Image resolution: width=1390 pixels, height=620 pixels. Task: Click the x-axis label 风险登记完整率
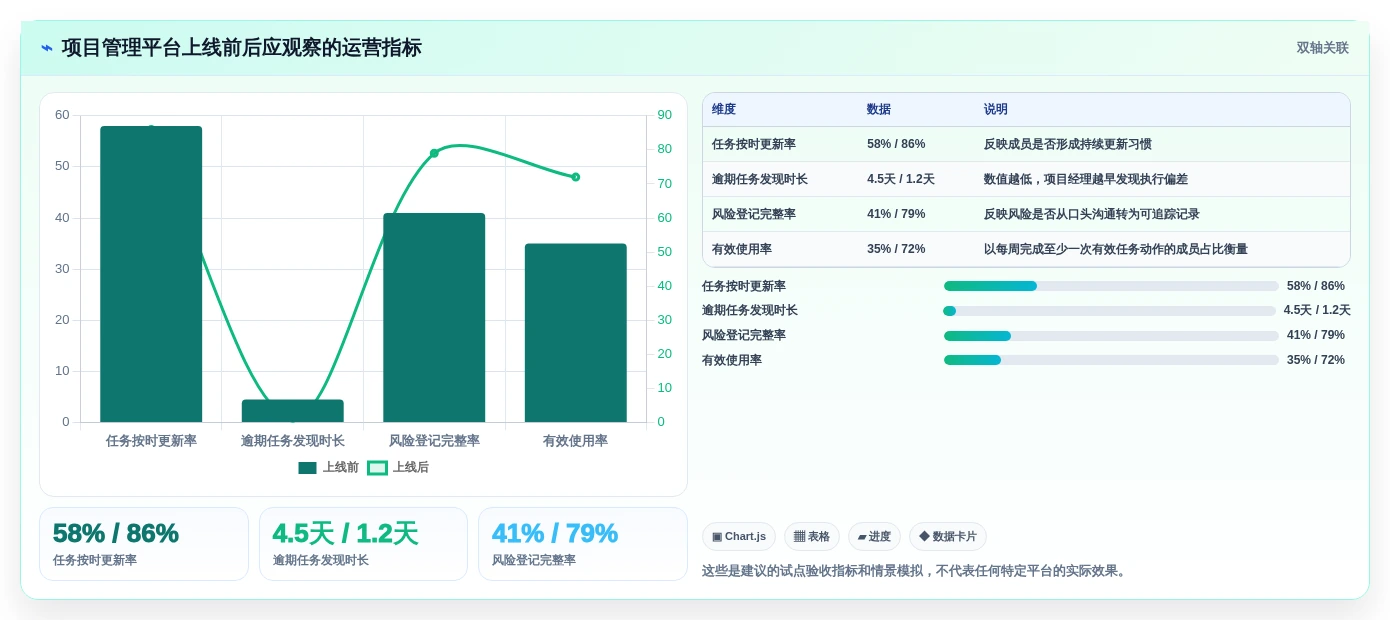click(434, 441)
